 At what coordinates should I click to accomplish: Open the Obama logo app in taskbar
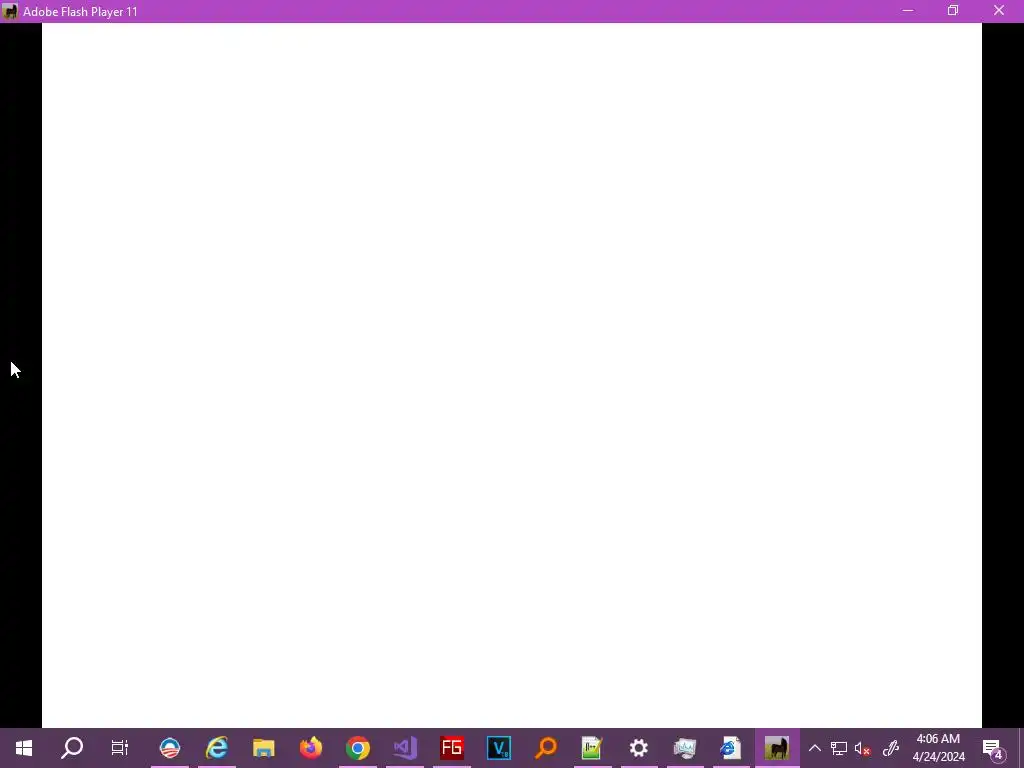(170, 748)
